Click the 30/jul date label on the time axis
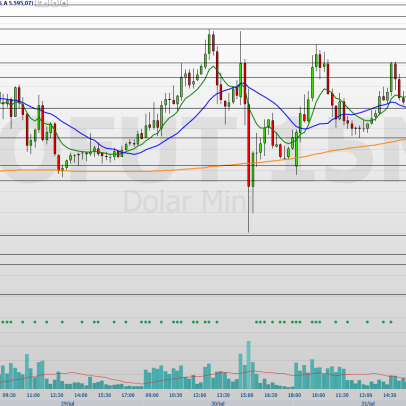The image size is (406, 406). pyautogui.click(x=217, y=403)
